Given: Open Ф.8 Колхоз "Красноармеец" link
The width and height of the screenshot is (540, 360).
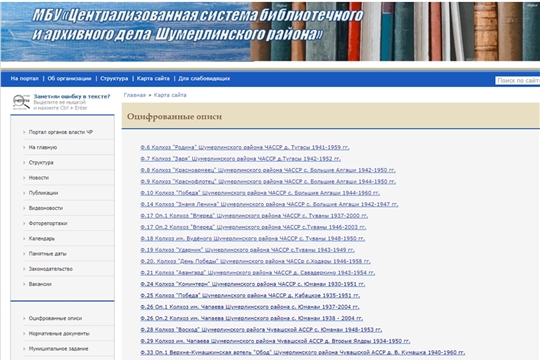Looking at the screenshot, I should (x=268, y=170).
